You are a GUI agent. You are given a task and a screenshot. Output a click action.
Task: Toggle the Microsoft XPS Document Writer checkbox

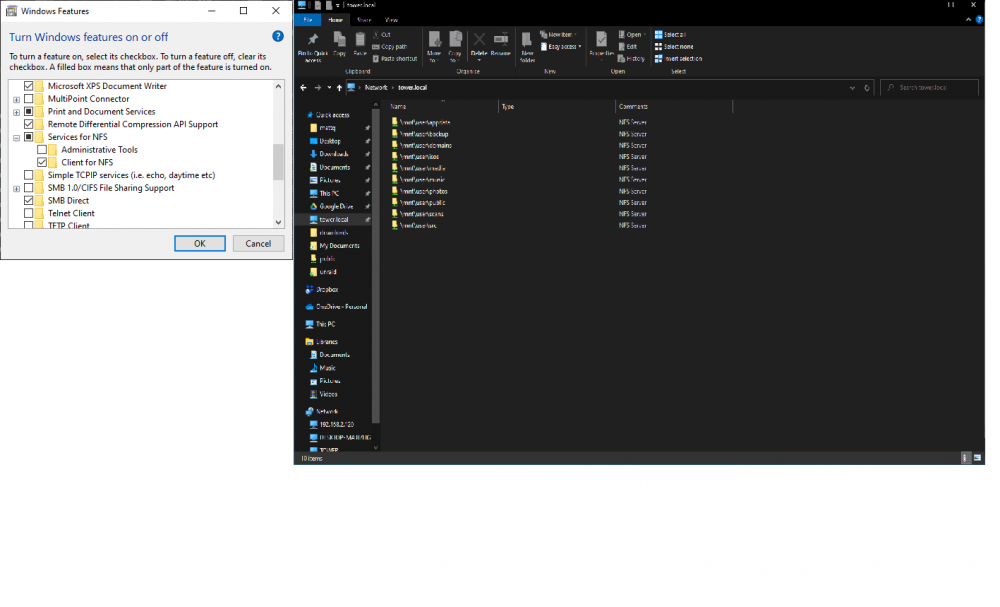point(29,86)
